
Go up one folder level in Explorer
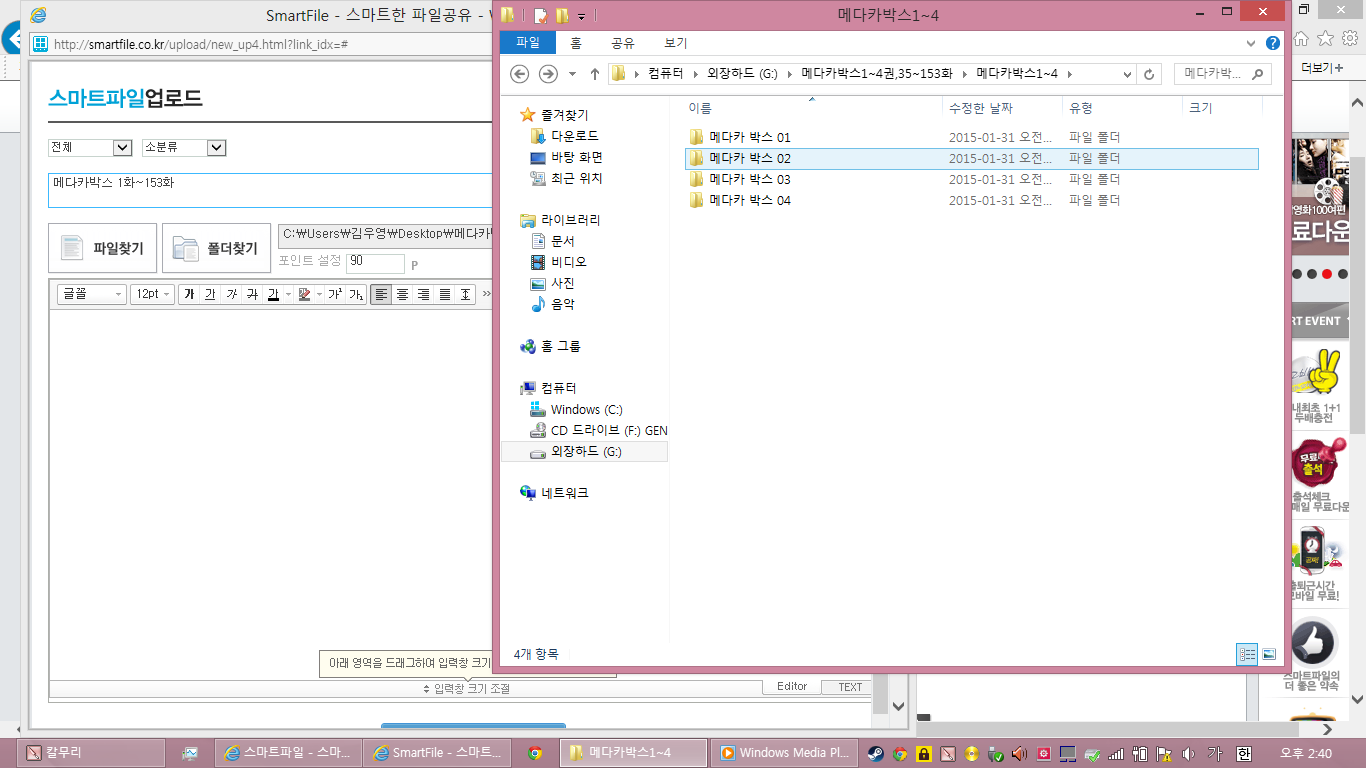(595, 74)
